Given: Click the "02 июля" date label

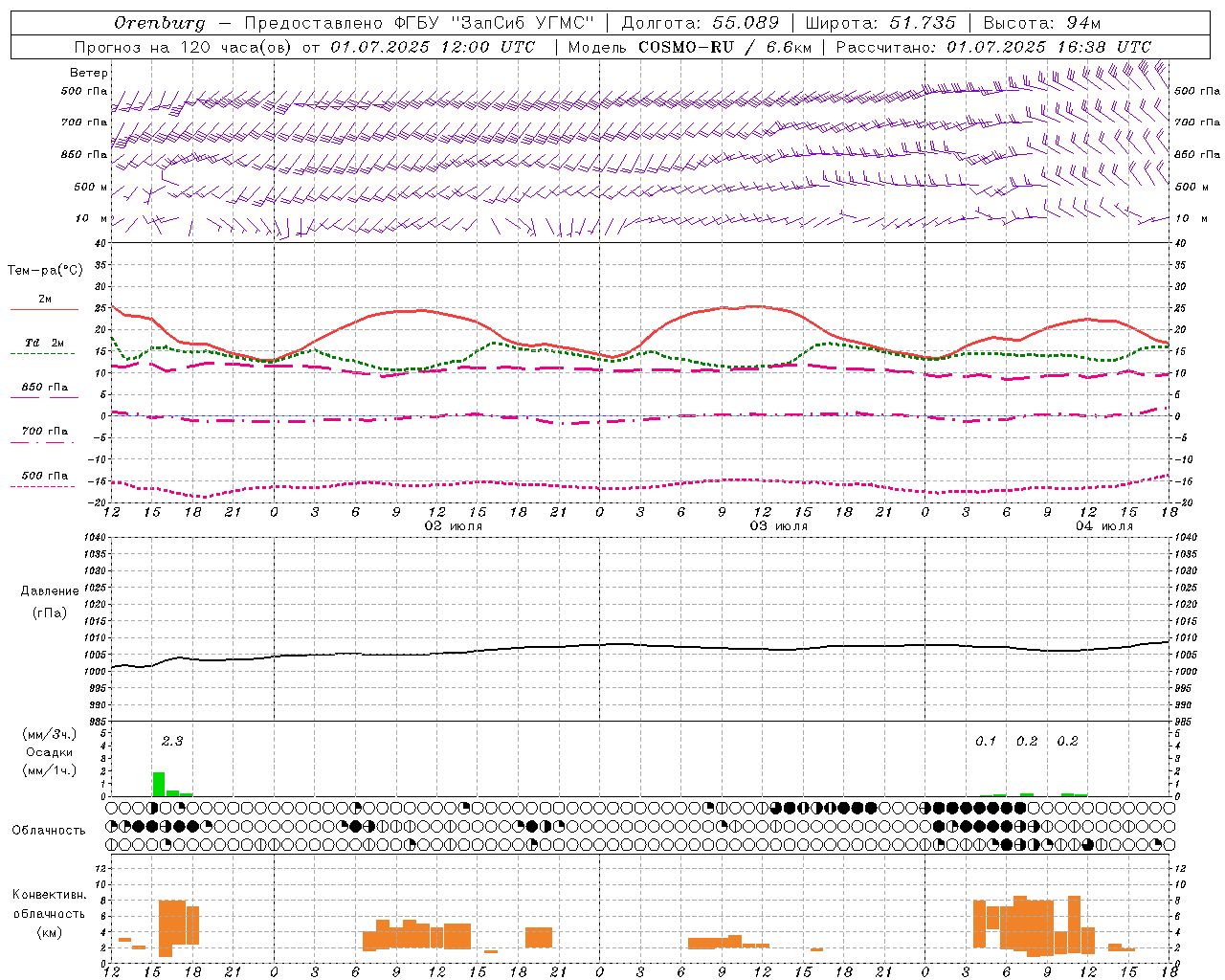Looking at the screenshot, I should coord(455,526).
